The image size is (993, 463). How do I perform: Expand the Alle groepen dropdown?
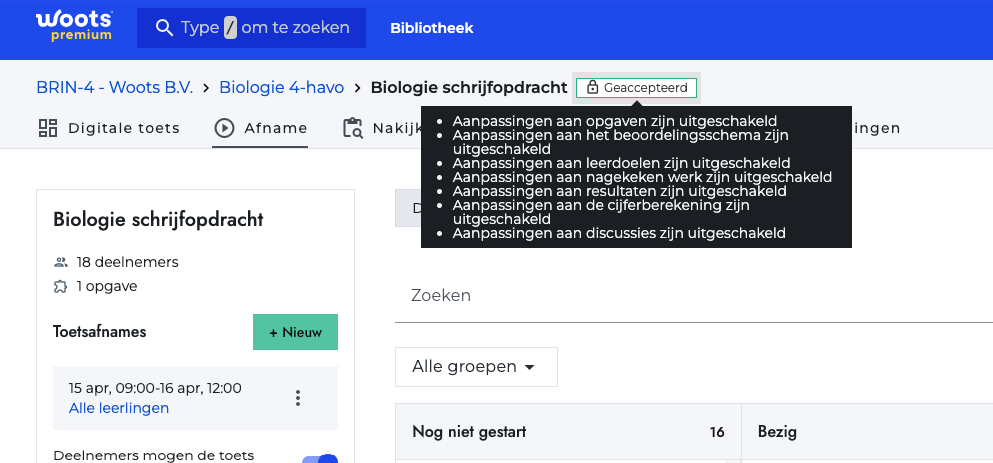pos(476,367)
